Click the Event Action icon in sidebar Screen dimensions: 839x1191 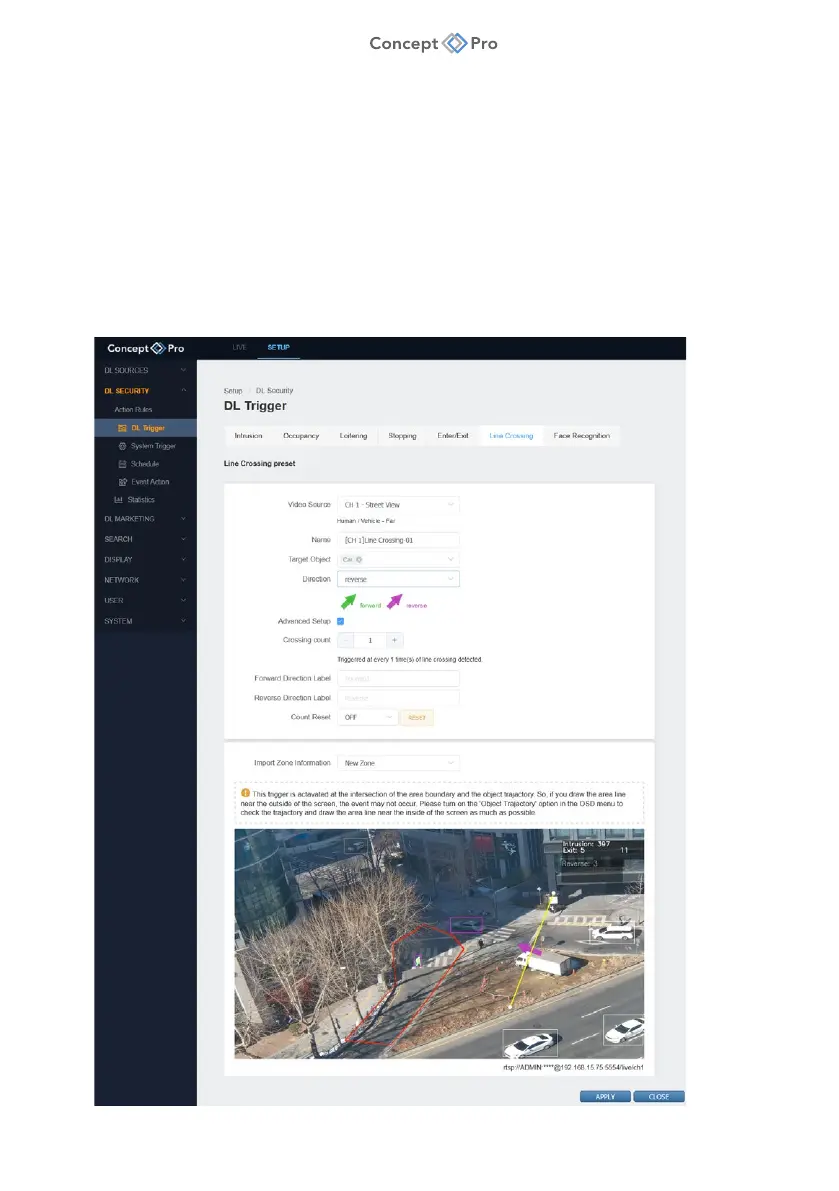pos(122,482)
